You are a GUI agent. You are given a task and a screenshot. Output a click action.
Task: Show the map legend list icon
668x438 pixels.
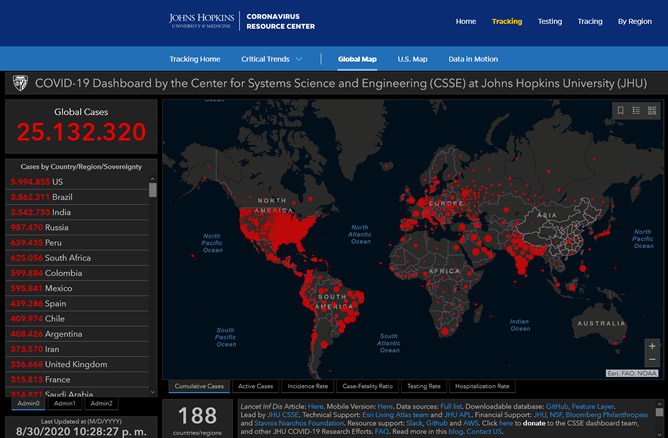[636, 111]
